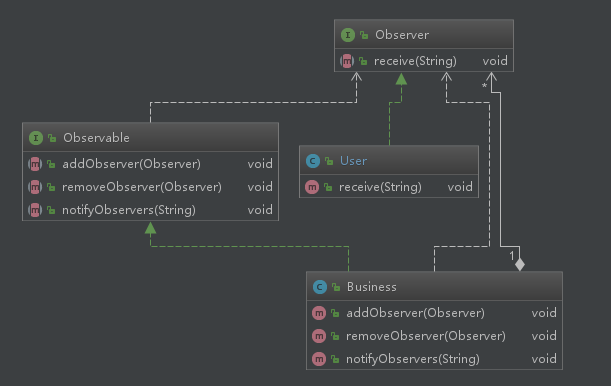Click the blue class icon beside Business
This screenshot has height=386, width=611.
pyautogui.click(x=320, y=287)
